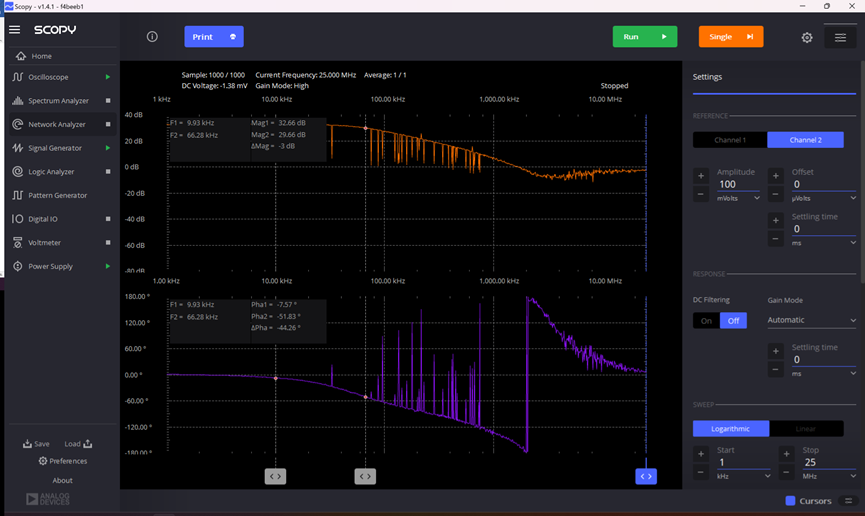Select the Voltmeter icon
This screenshot has width=865, height=516.
click(18, 243)
